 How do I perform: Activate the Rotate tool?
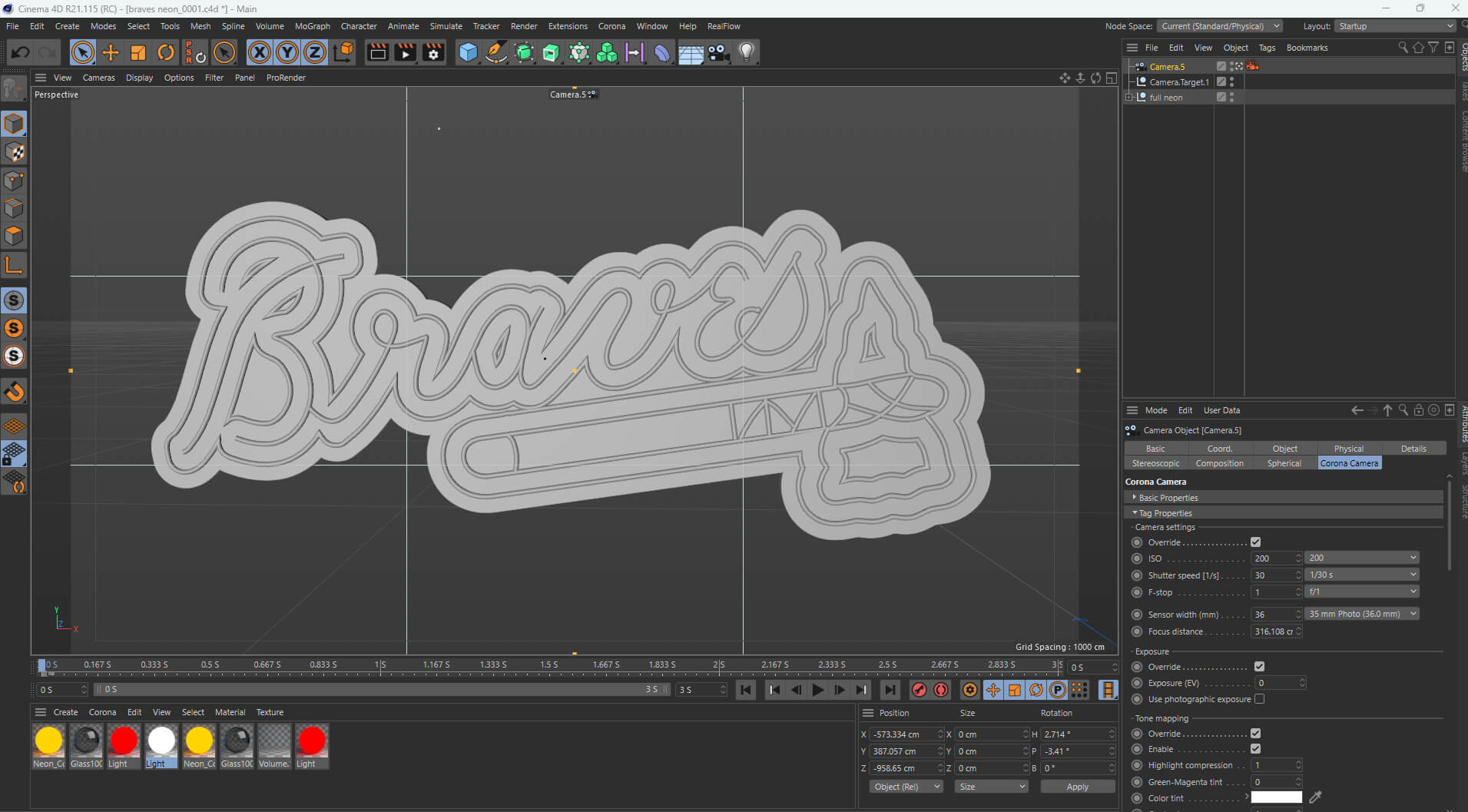pyautogui.click(x=166, y=52)
